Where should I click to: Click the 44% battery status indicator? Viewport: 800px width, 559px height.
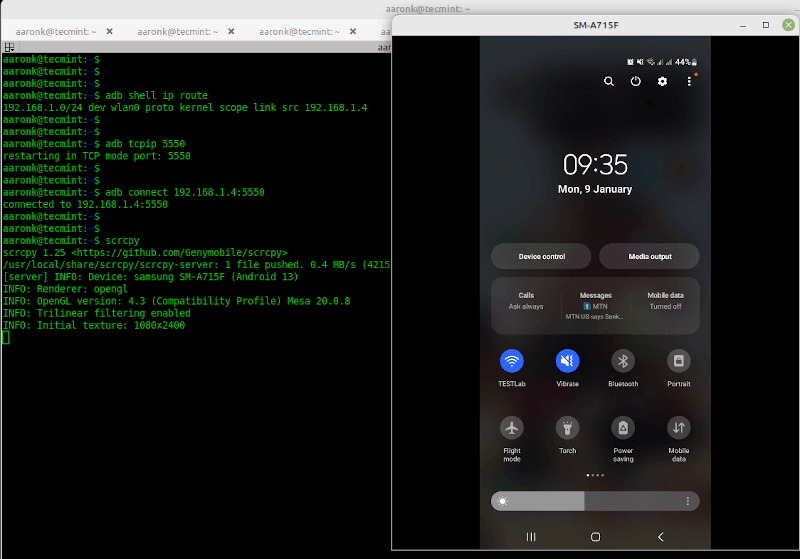click(686, 62)
